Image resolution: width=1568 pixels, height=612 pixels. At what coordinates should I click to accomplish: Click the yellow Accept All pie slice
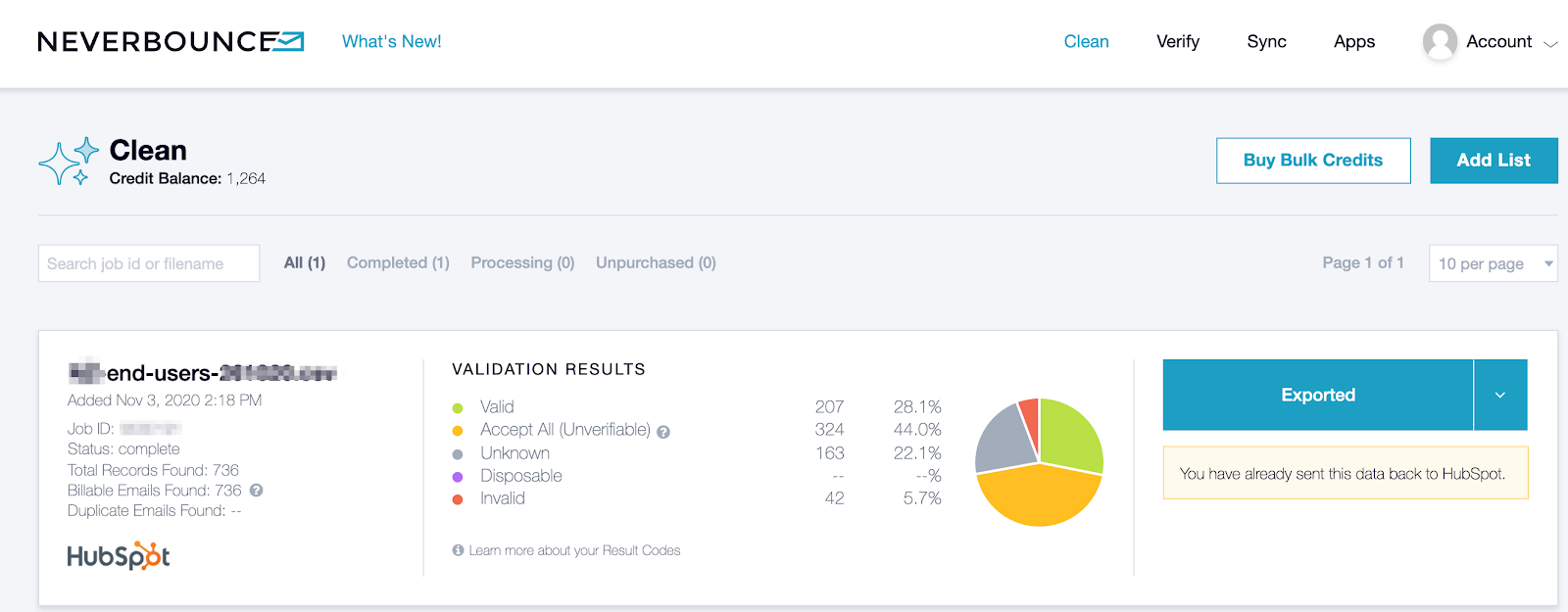pyautogui.click(x=1037, y=497)
